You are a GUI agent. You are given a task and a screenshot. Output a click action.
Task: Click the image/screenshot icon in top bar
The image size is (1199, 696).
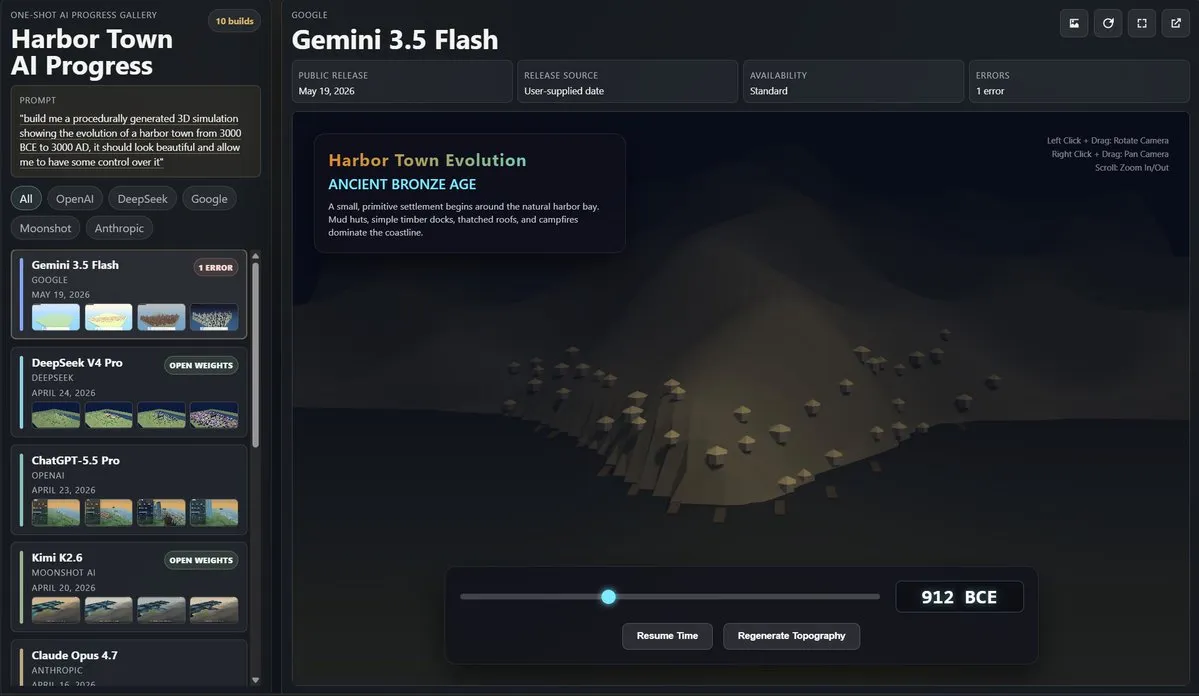point(1074,24)
